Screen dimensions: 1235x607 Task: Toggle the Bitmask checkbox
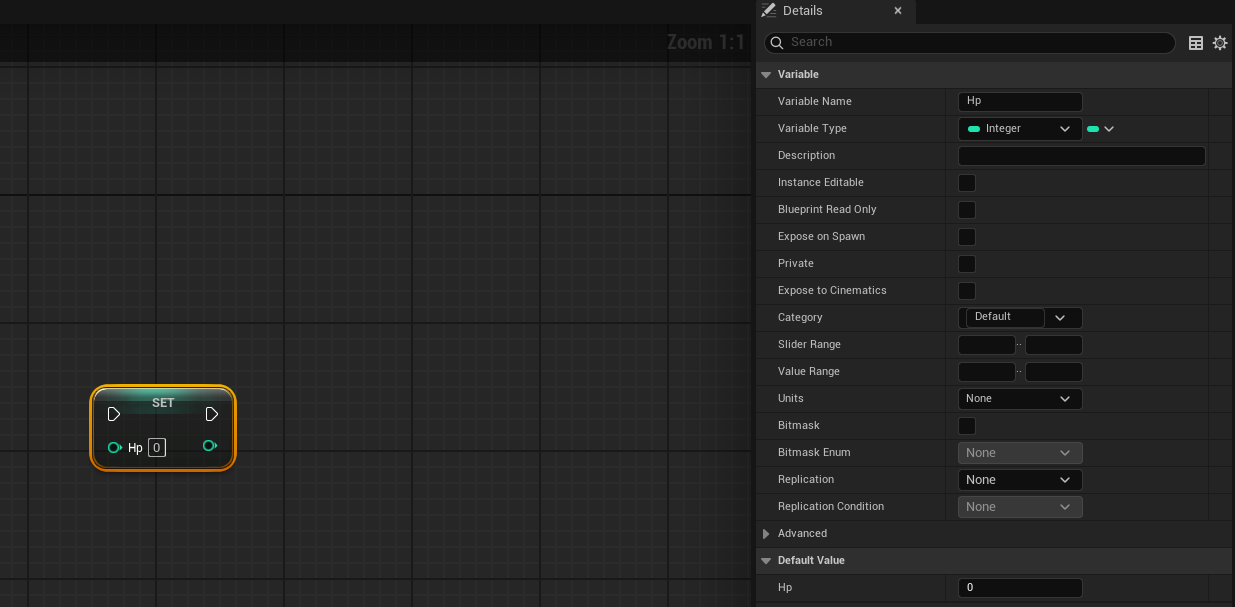point(967,426)
